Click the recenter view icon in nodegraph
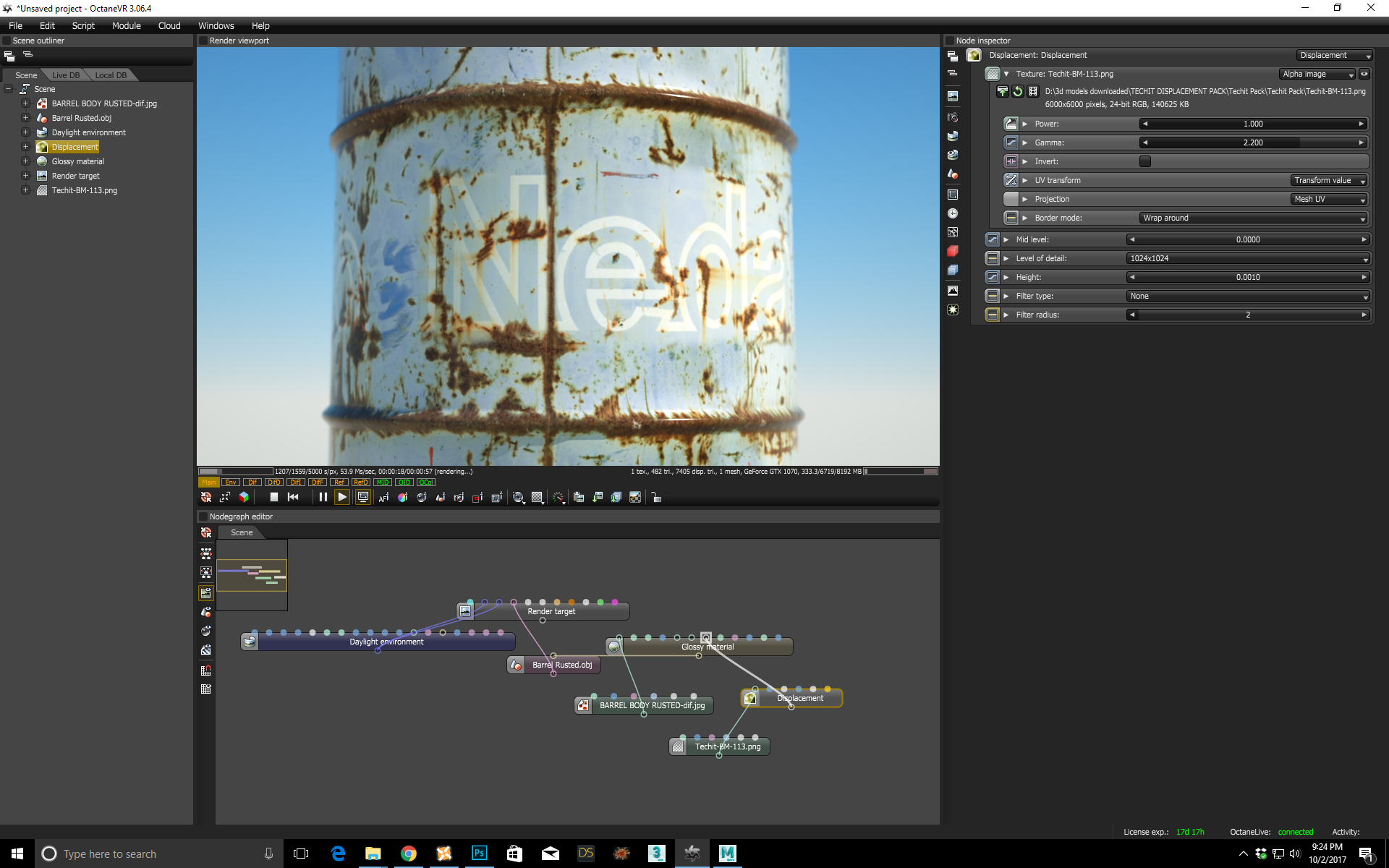The image size is (1389, 868). coord(206,532)
